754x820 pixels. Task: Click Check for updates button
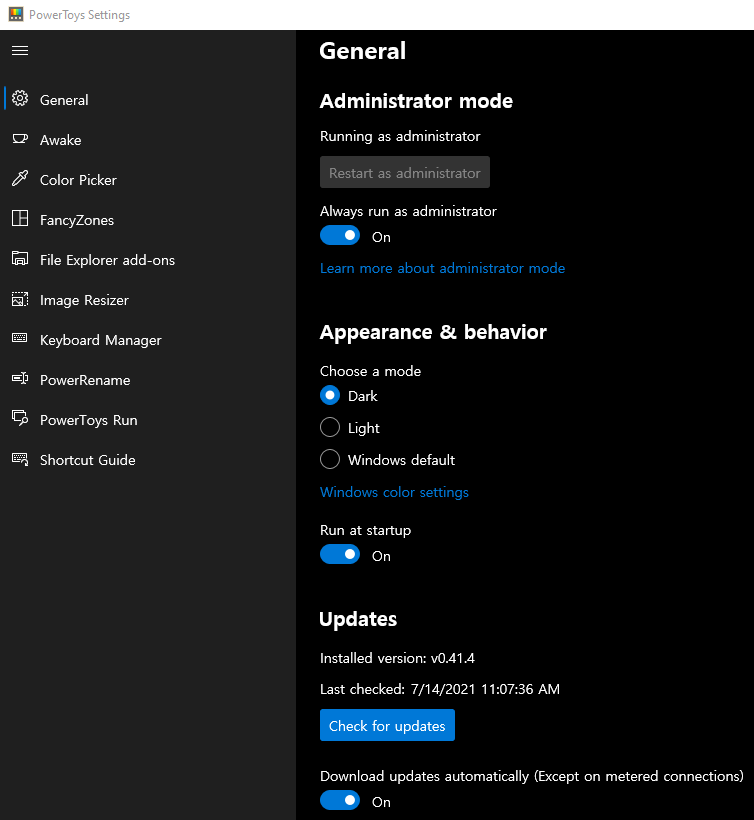387,725
